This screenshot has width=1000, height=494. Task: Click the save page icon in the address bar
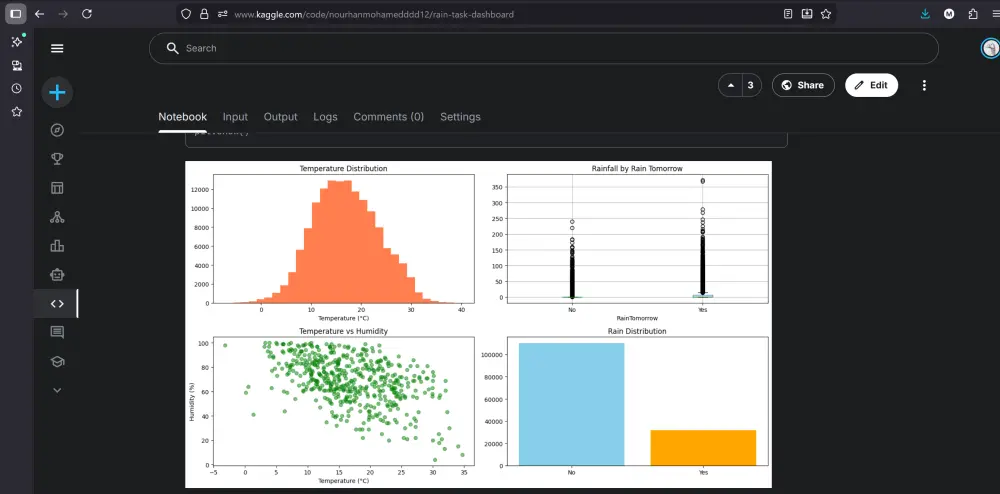[807, 14]
